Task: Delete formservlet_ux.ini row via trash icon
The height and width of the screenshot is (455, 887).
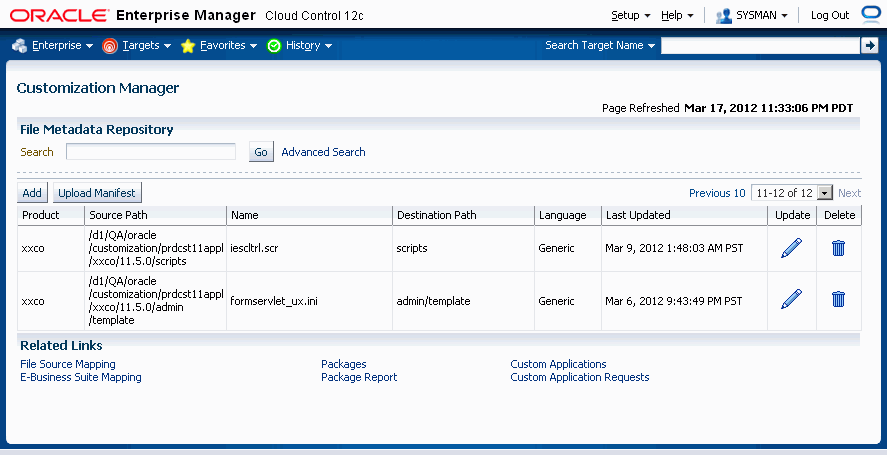Action: [x=838, y=299]
